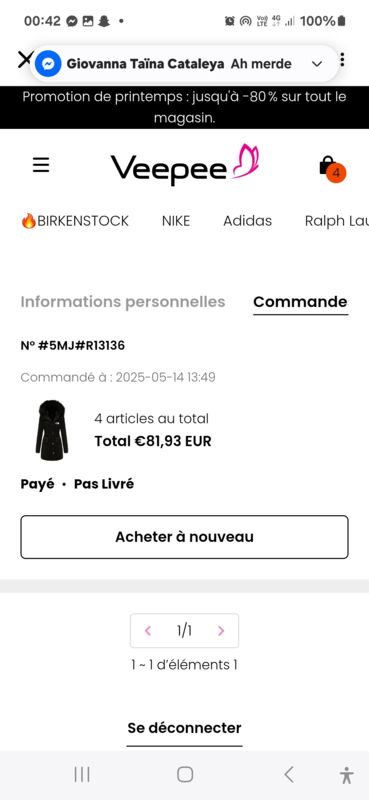Expand the Messenger notification chevron
369x800 pixels.
tap(317, 64)
